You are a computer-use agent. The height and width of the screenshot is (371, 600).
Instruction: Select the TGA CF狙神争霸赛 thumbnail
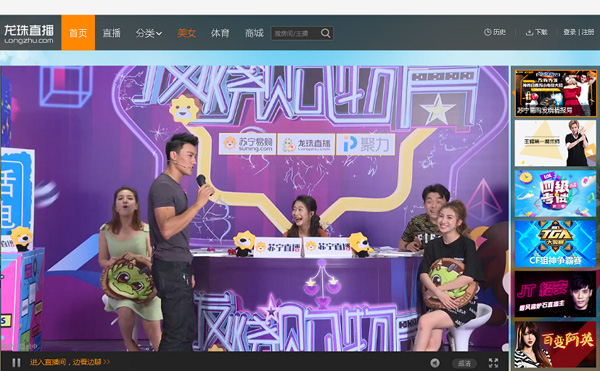555,244
